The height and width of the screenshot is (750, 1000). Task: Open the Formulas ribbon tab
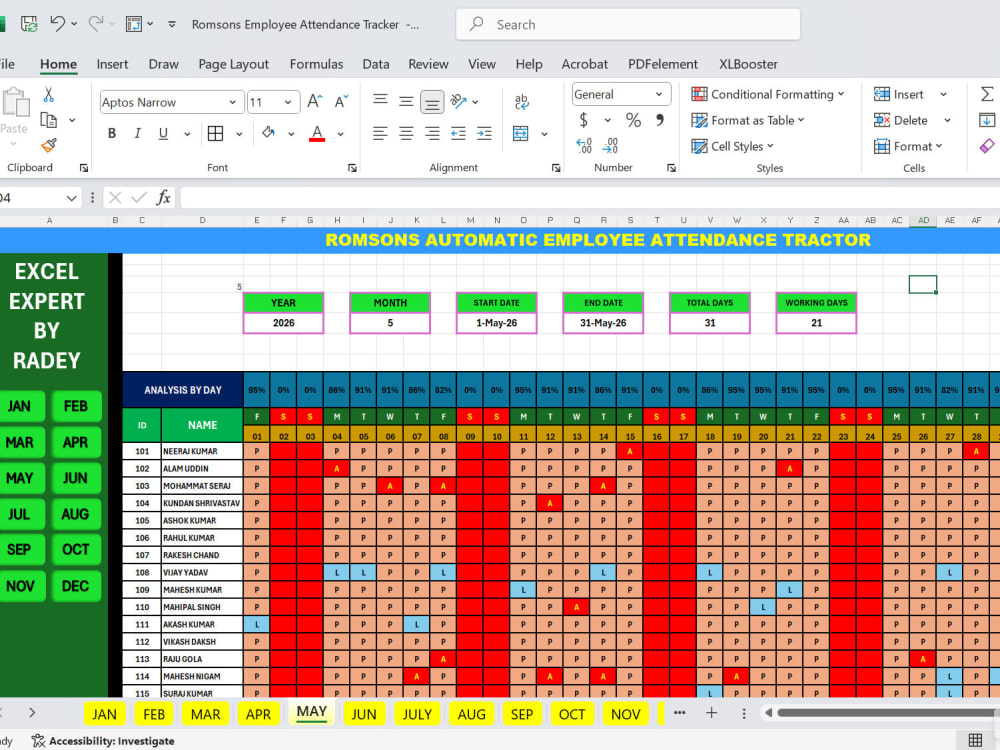pos(316,64)
